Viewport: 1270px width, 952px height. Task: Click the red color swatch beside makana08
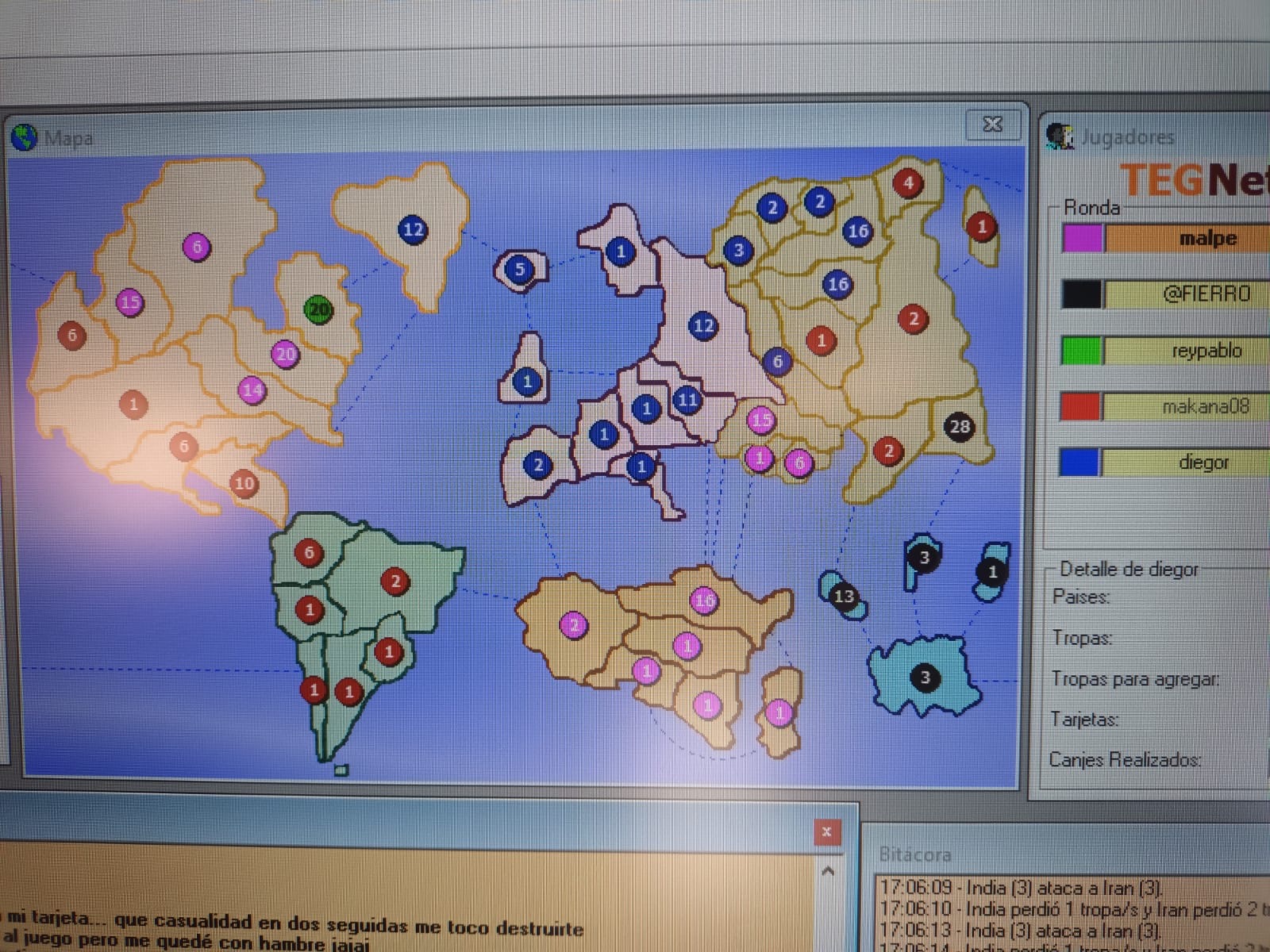(1080, 407)
